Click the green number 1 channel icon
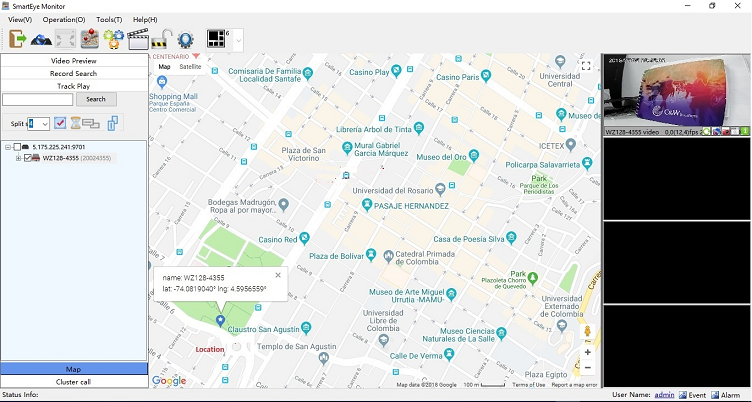The width and height of the screenshot is (752, 402). tap(745, 131)
